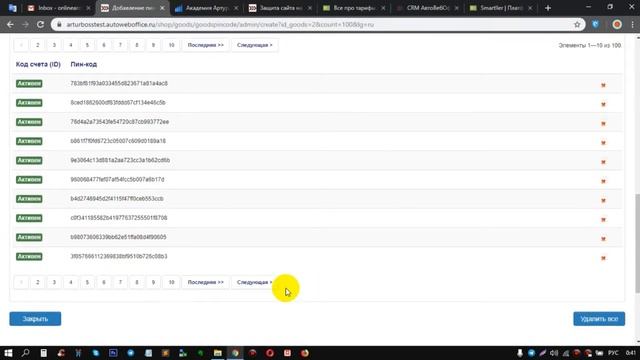This screenshot has width=640, height=360.
Task: Close the Добавление пин tab
Action: (162, 8)
